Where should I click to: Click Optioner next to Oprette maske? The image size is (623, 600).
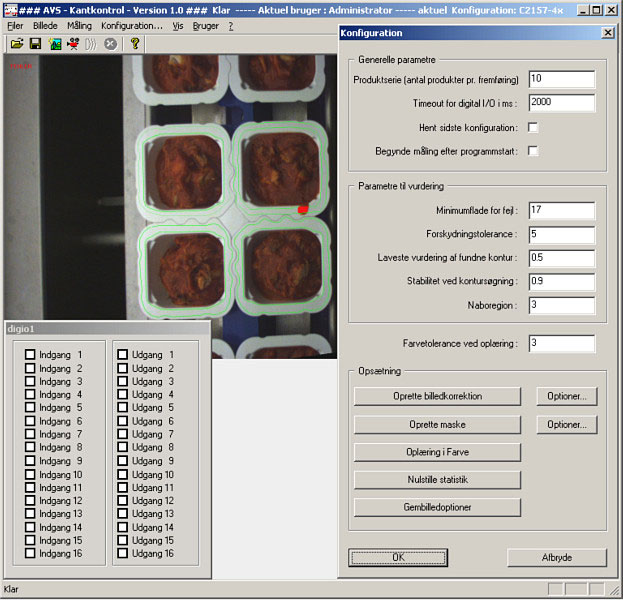pyautogui.click(x=567, y=424)
